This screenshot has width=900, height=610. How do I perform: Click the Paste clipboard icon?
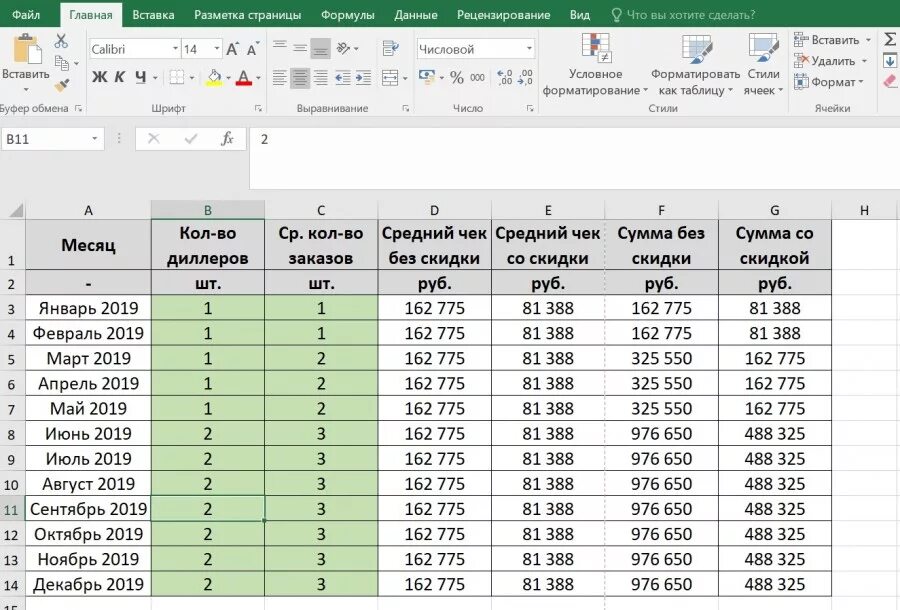click(x=26, y=49)
